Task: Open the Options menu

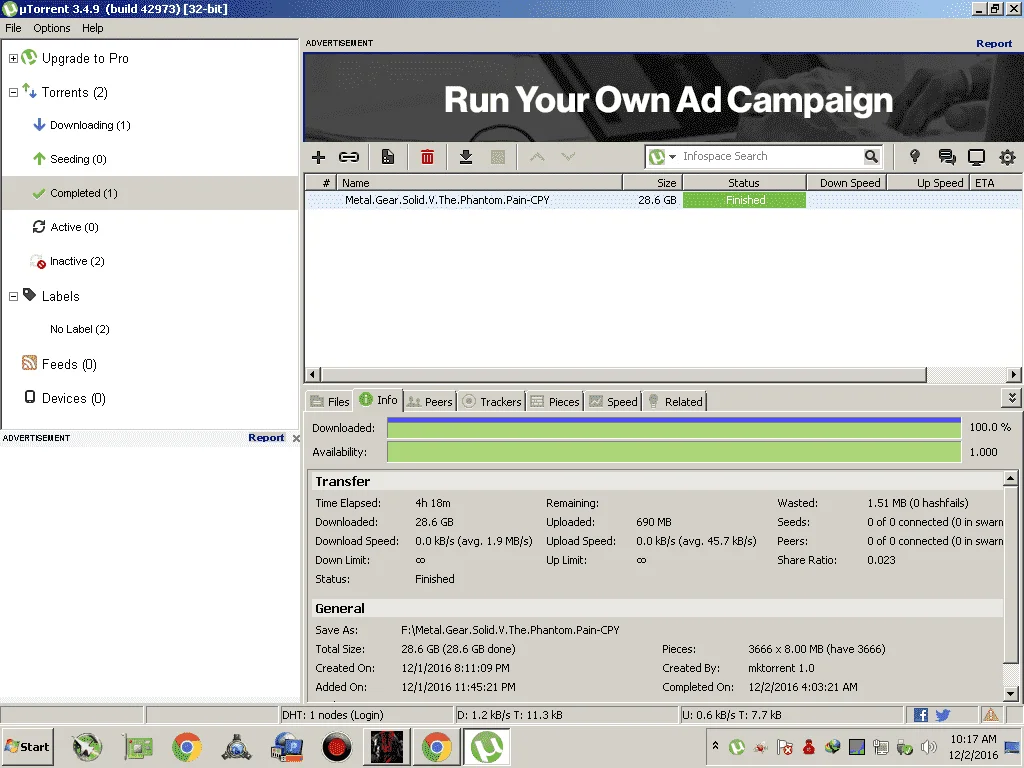Action: (52, 28)
